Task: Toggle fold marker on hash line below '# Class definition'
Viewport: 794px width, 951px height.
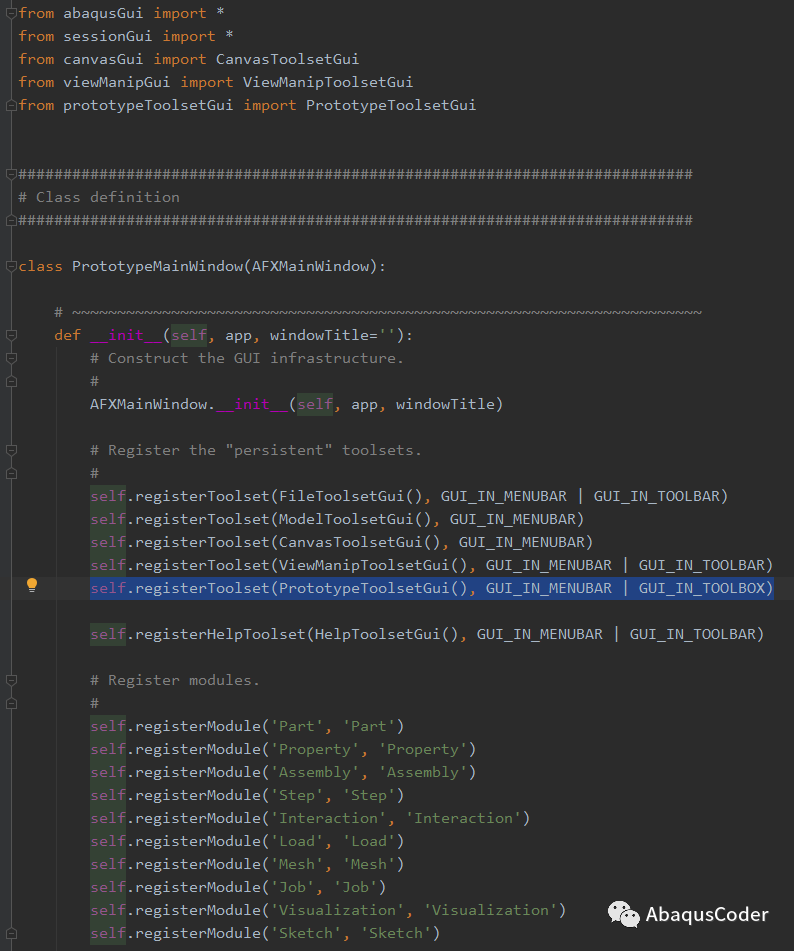Action: [x=11, y=220]
